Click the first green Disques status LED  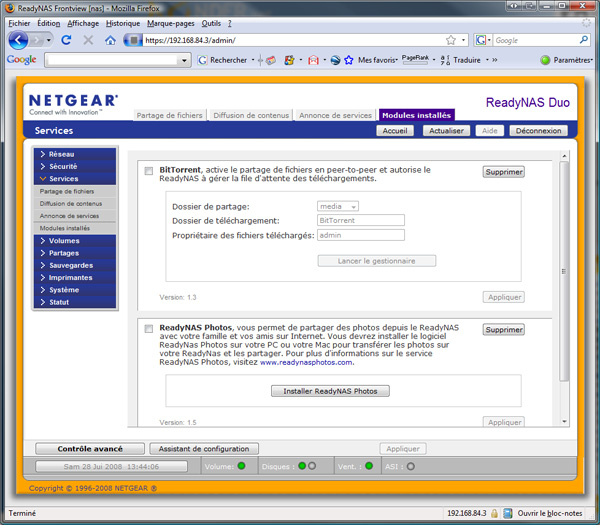pyautogui.click(x=302, y=466)
